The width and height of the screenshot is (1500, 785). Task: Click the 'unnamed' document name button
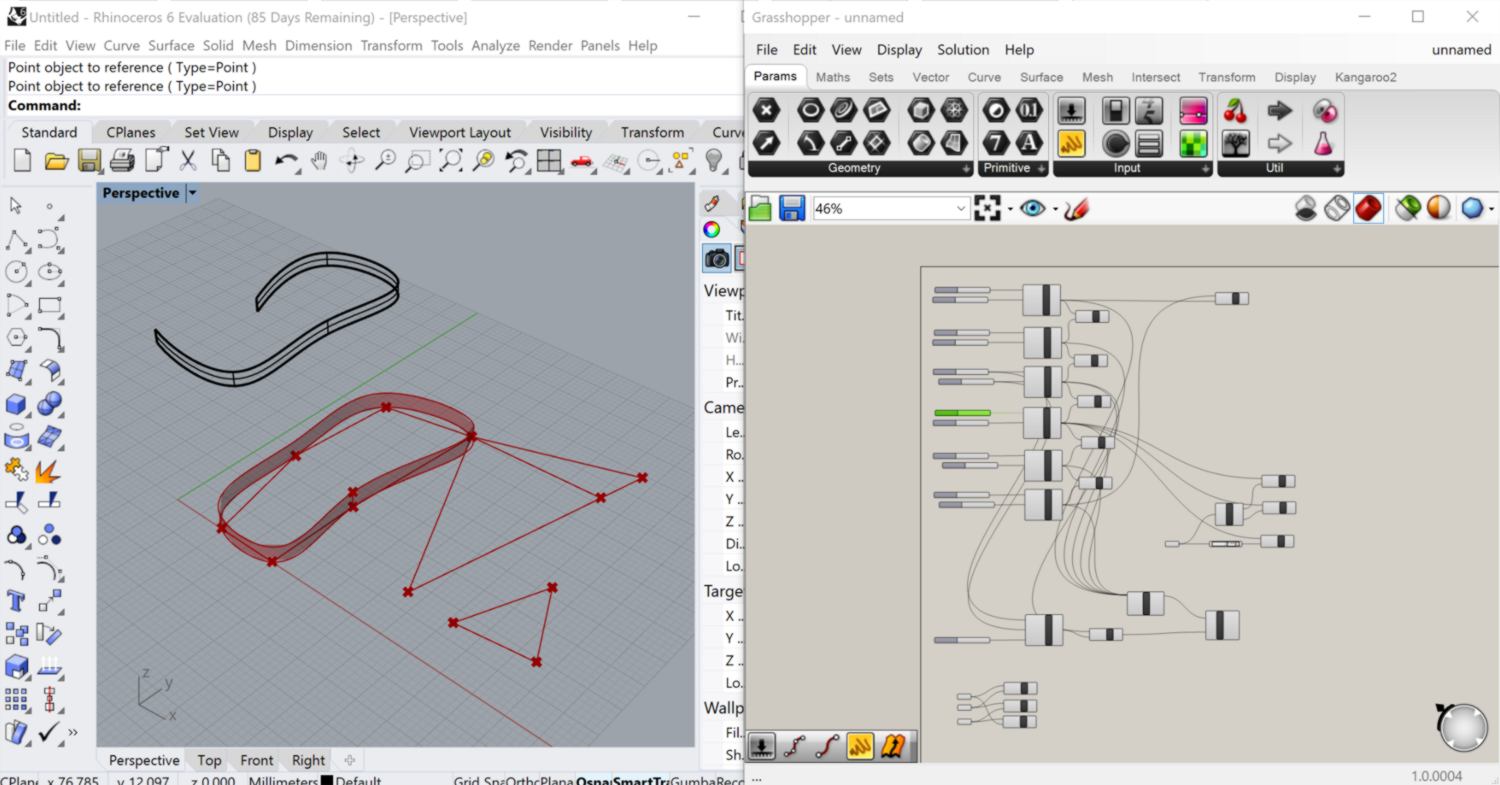[1461, 49]
